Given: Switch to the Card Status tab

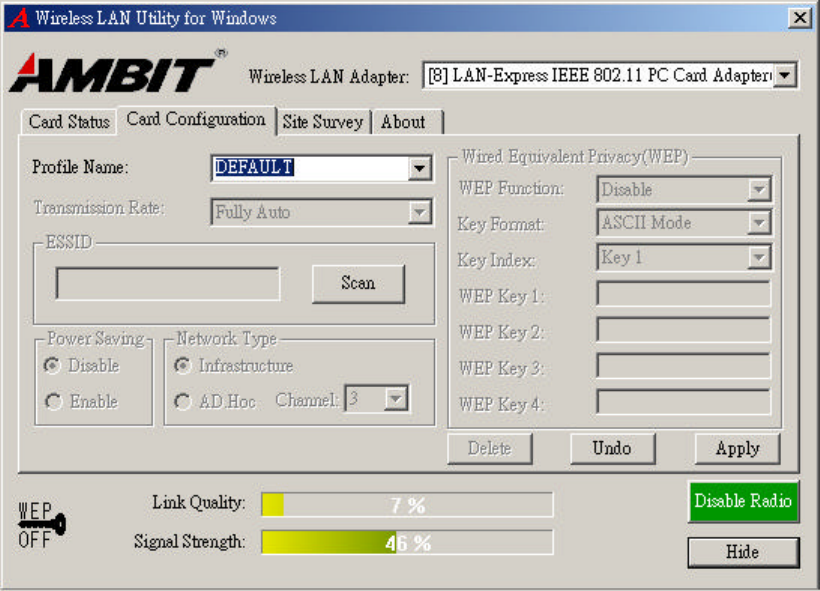Looking at the screenshot, I should [x=69, y=122].
